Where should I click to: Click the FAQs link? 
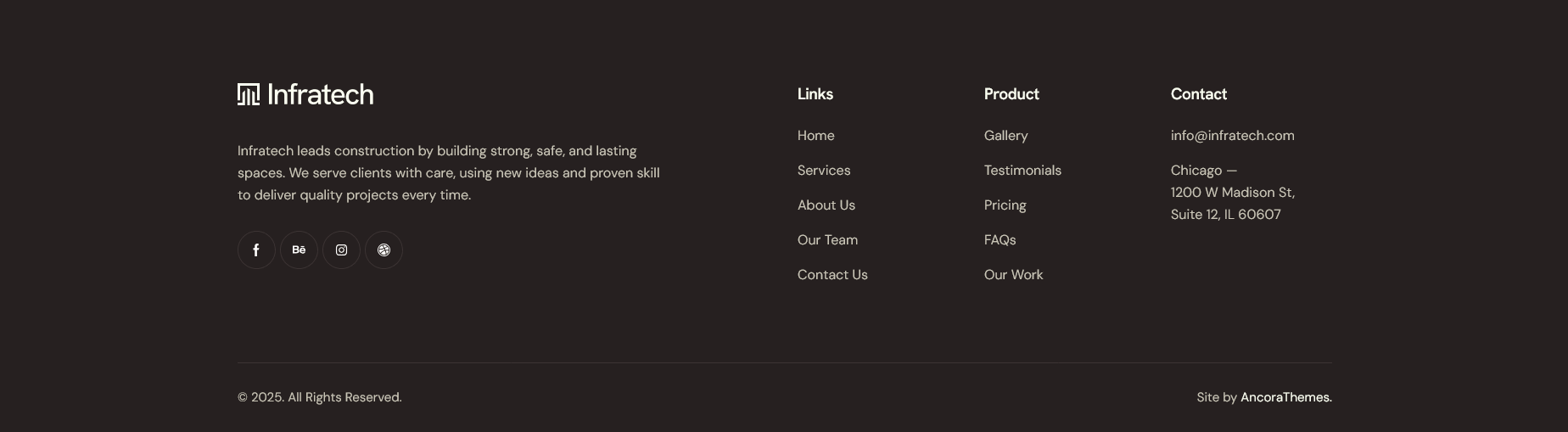[1000, 240]
